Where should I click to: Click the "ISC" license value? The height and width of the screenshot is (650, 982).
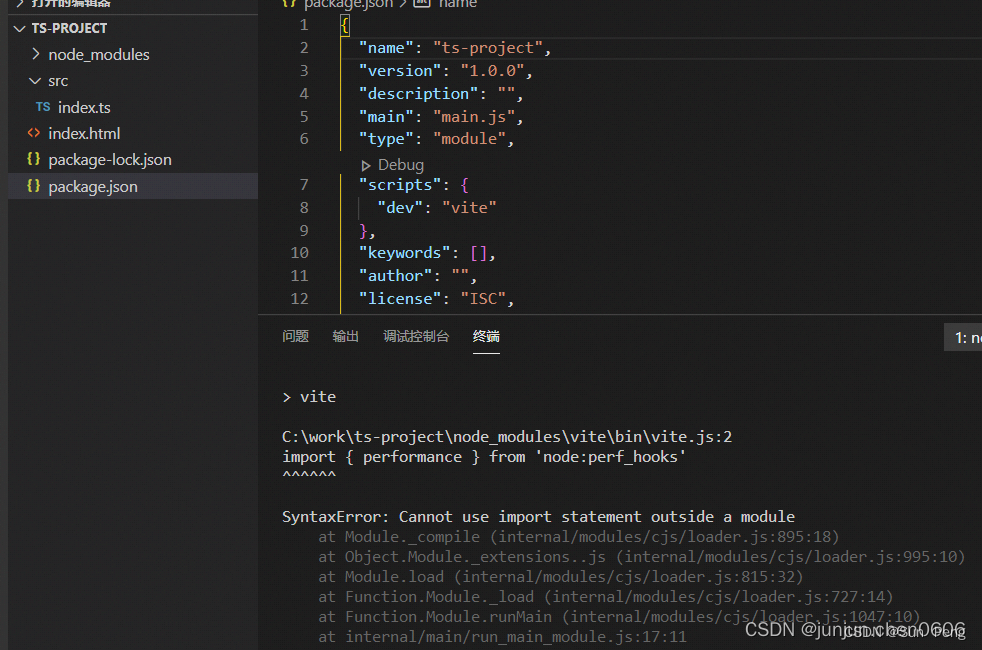pos(483,299)
